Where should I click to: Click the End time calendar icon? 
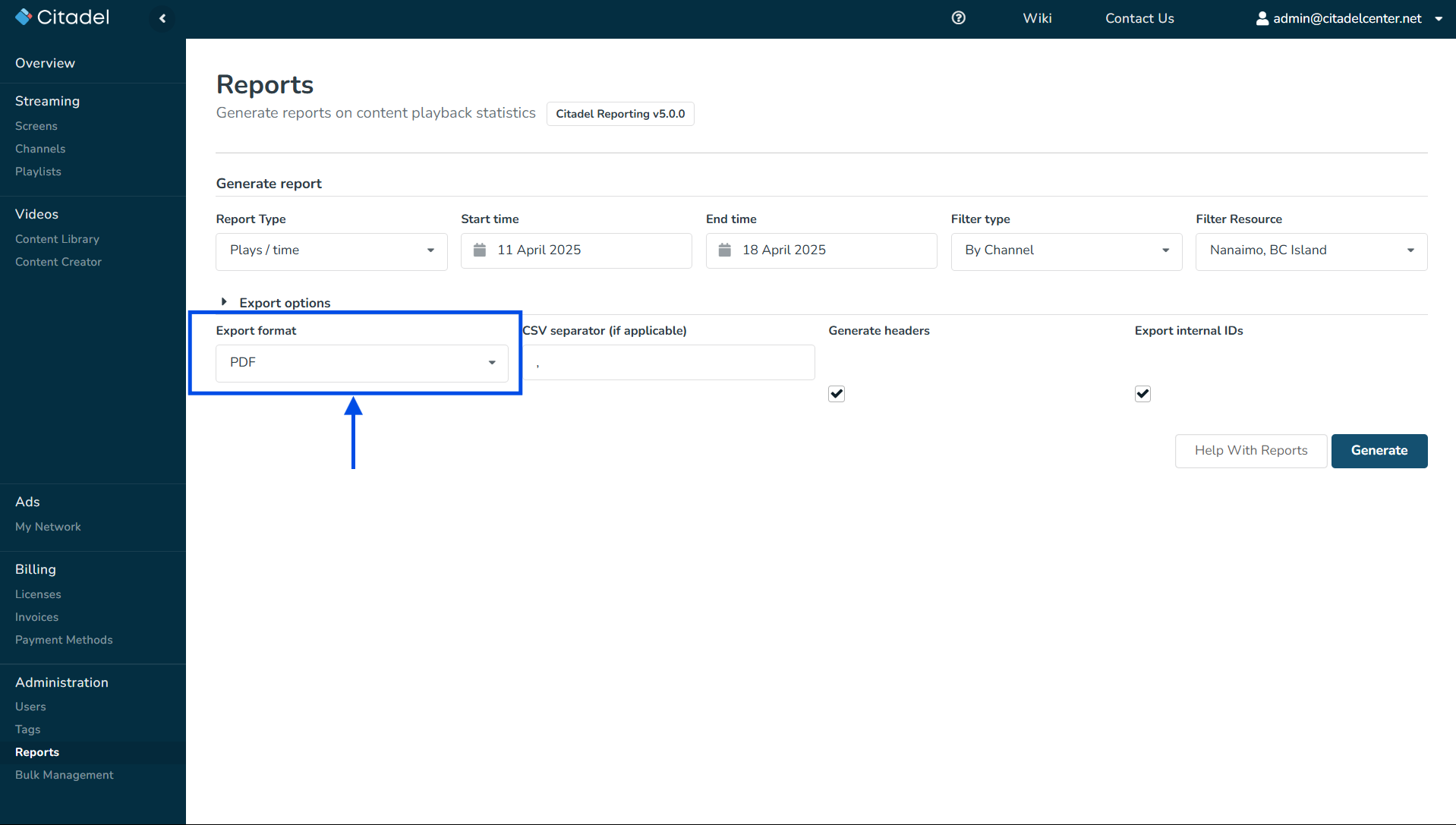click(725, 250)
